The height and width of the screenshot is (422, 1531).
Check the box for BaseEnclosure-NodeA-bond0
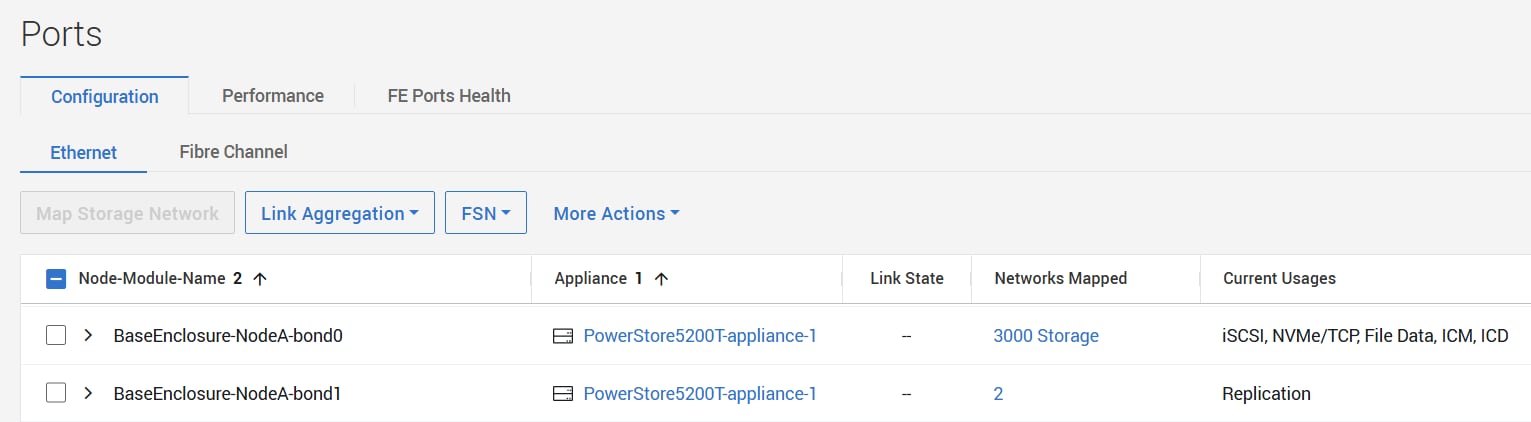pos(56,336)
